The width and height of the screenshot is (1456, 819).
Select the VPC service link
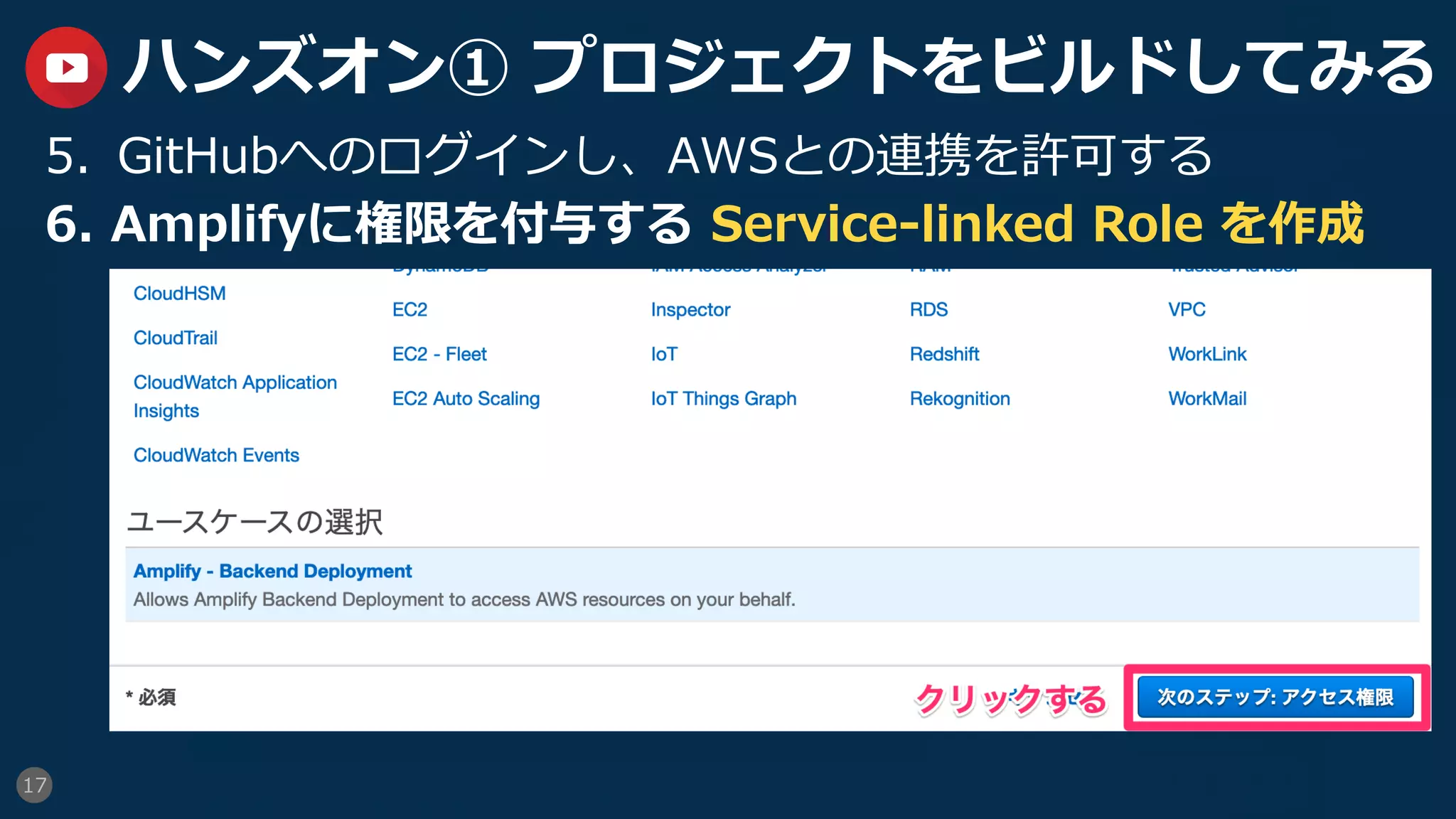(x=1187, y=310)
